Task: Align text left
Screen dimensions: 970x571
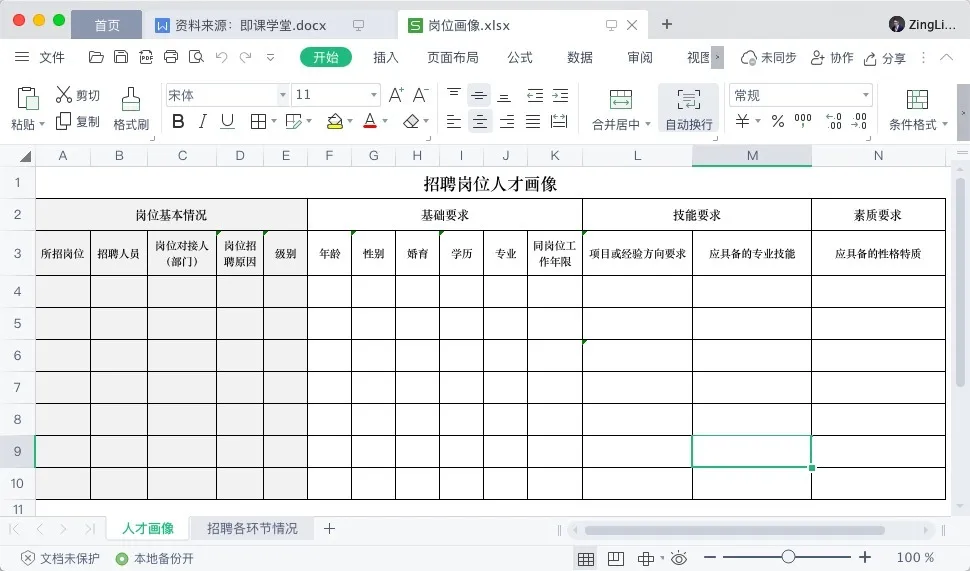Action: 453,121
